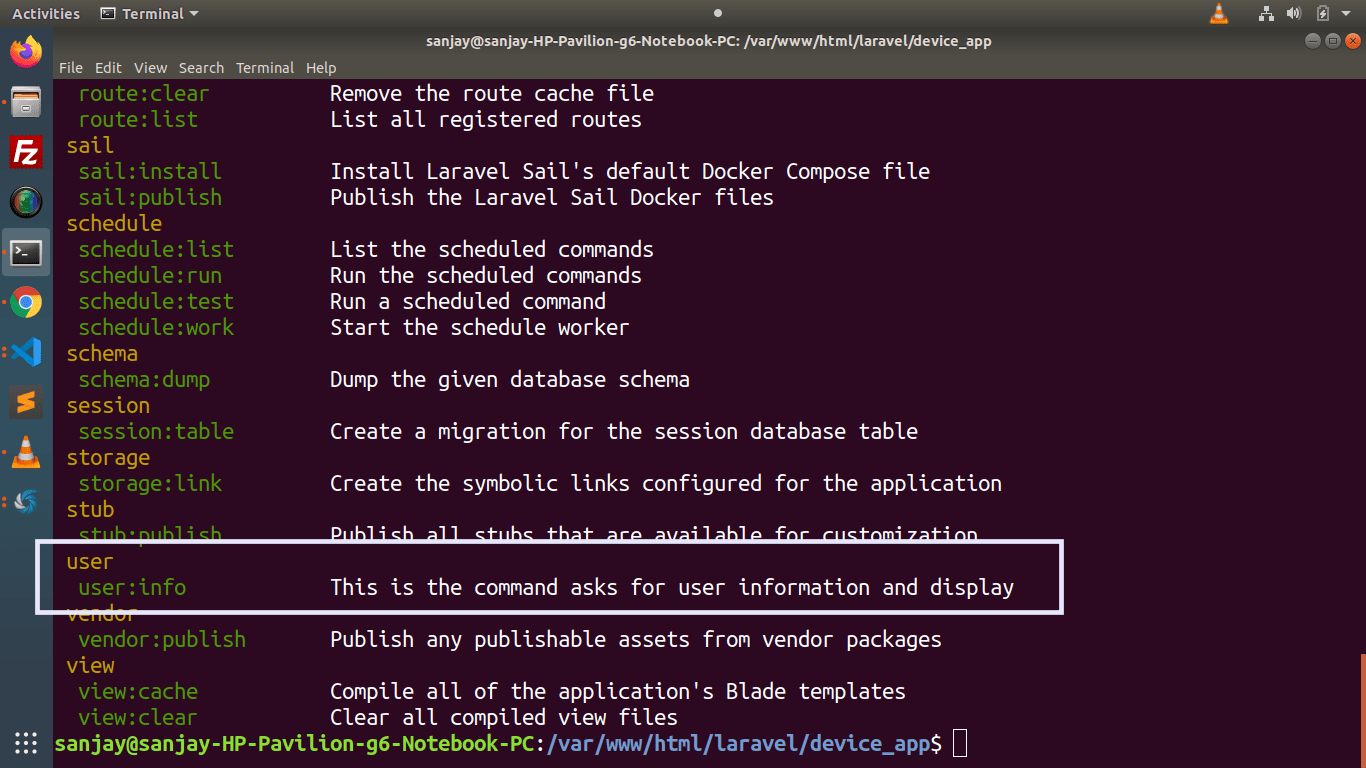Image resolution: width=1366 pixels, height=768 pixels.
Task: Click the VLC tray icon in top bar
Action: pyautogui.click(x=1219, y=13)
